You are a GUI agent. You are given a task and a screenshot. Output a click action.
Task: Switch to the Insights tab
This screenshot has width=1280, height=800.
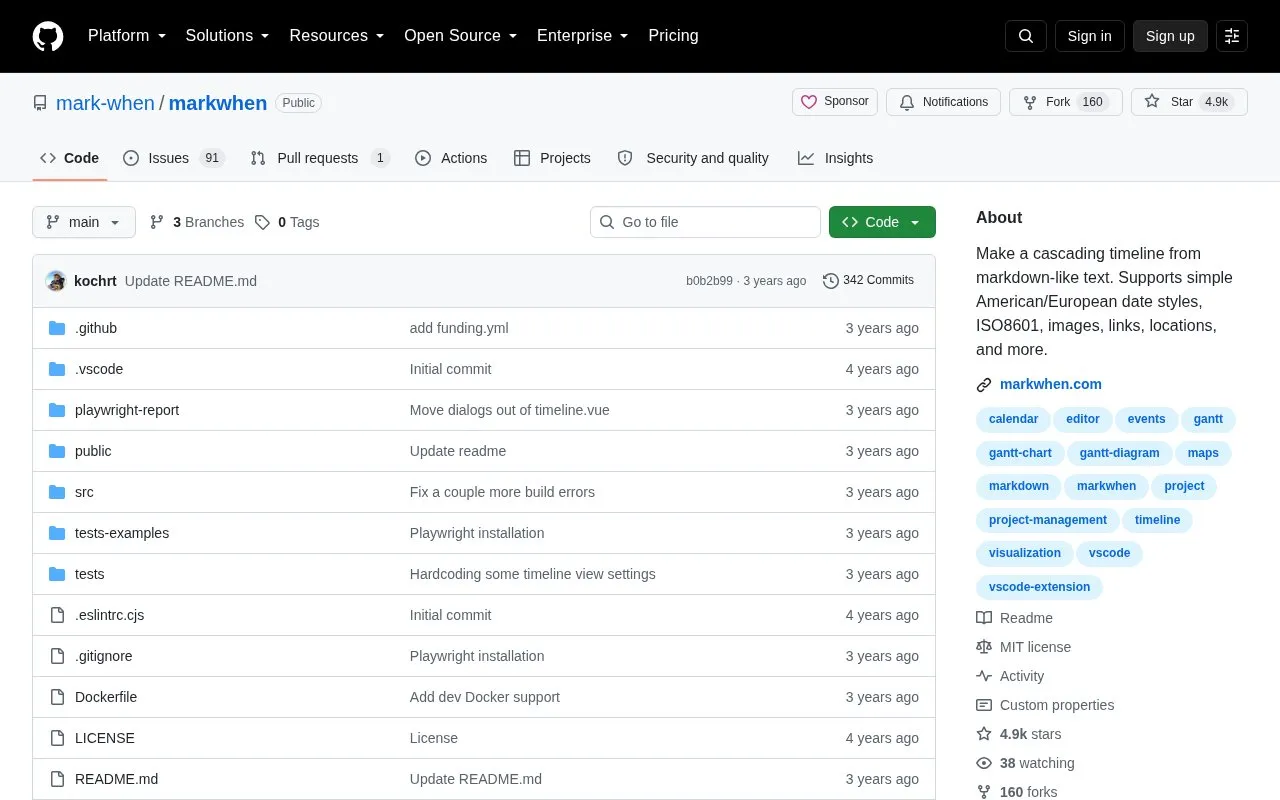coord(835,158)
